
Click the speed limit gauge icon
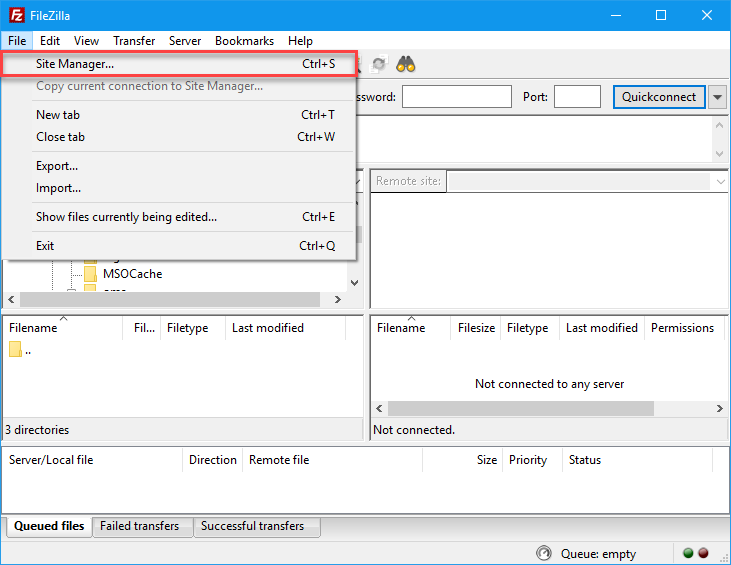coord(543,553)
